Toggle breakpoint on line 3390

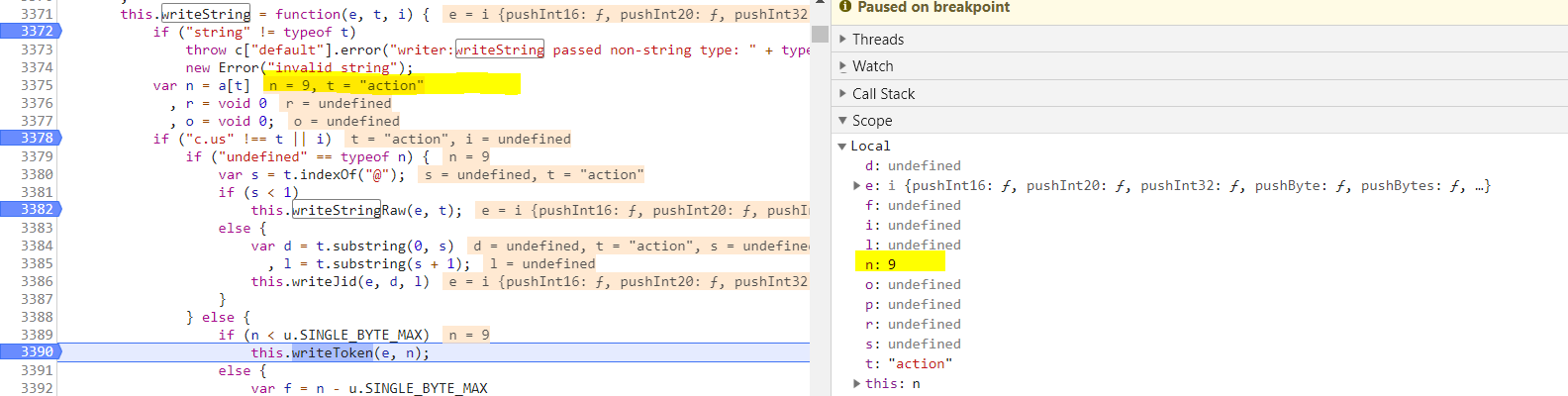[x=31, y=352]
